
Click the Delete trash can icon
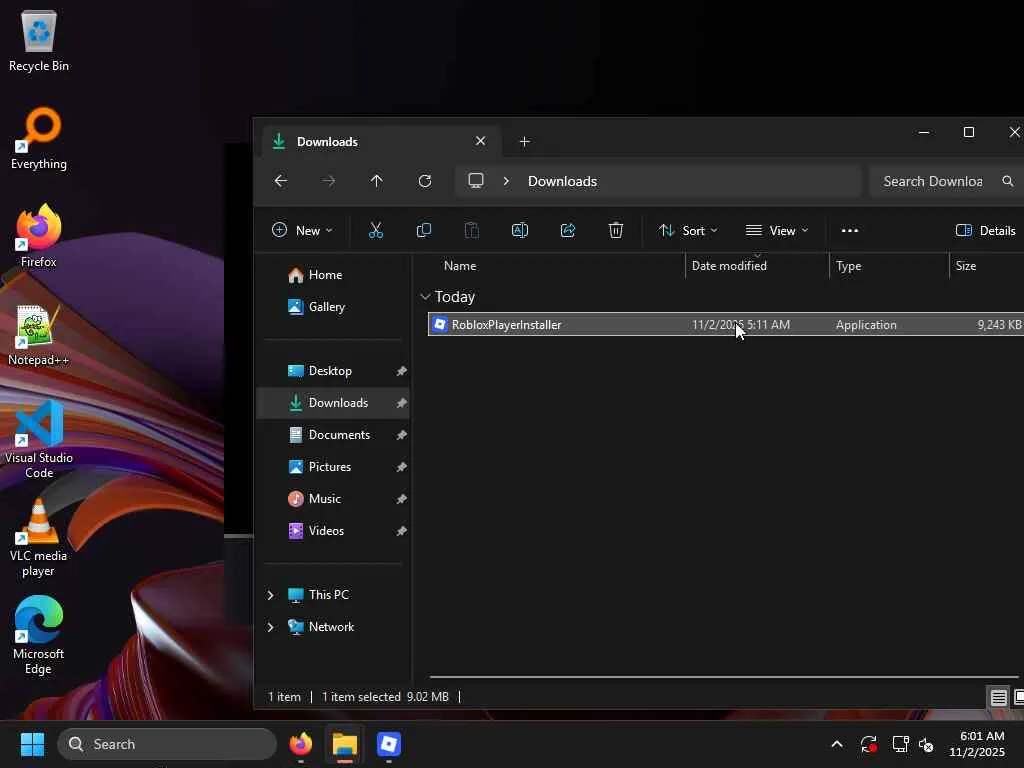pyautogui.click(x=616, y=231)
